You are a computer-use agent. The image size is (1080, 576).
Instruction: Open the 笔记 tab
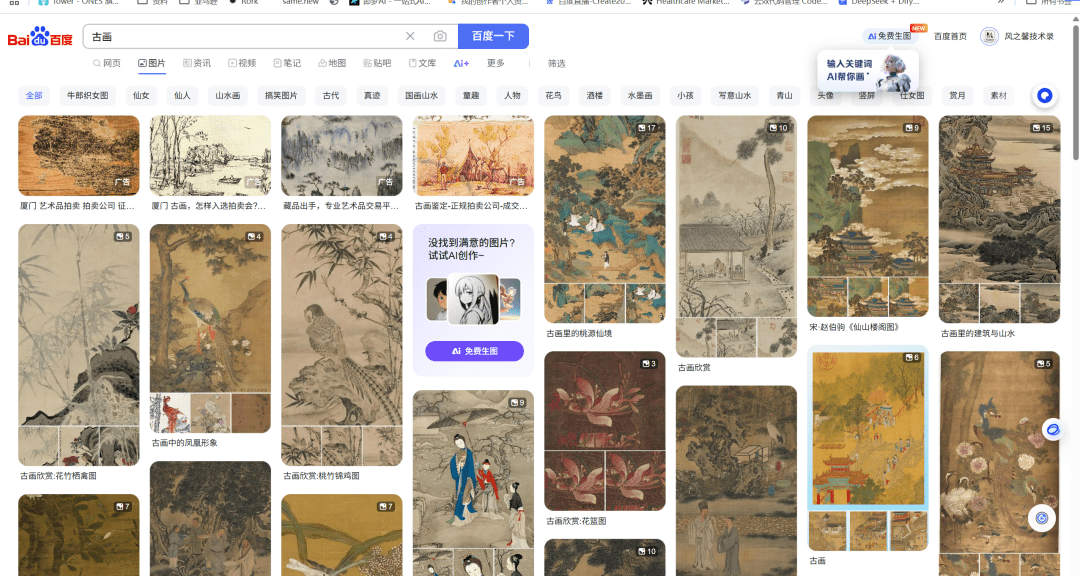click(x=287, y=63)
